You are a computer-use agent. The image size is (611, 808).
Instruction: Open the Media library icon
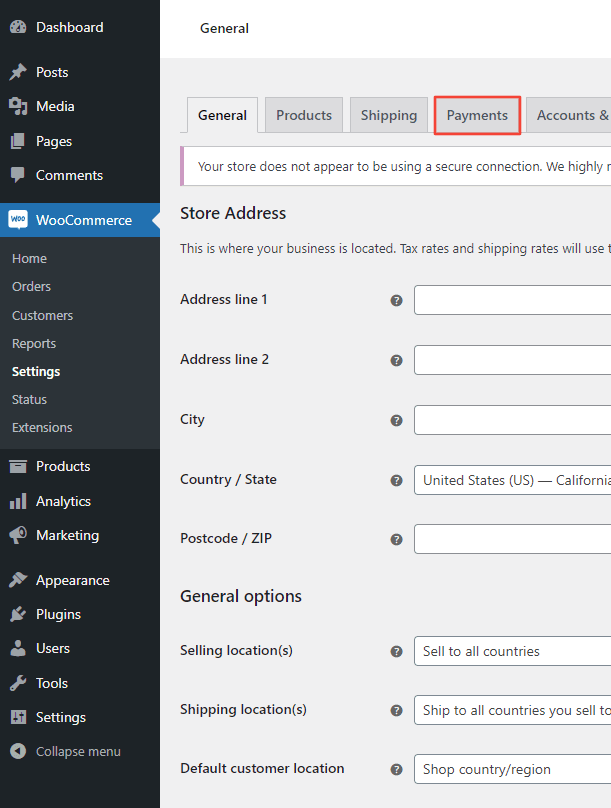point(18,106)
